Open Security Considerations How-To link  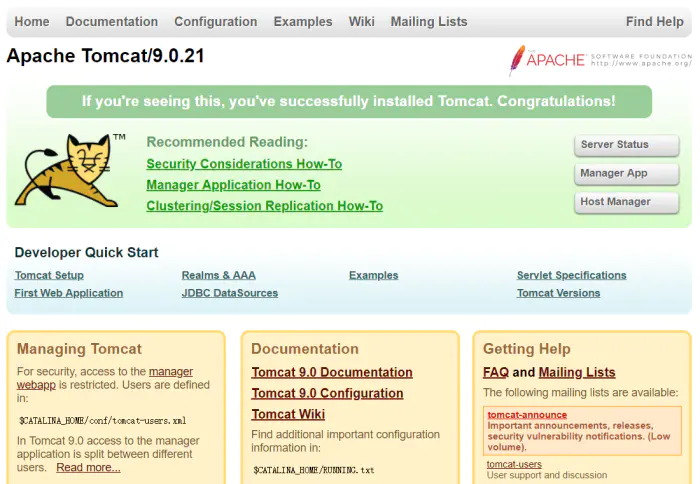(244, 164)
